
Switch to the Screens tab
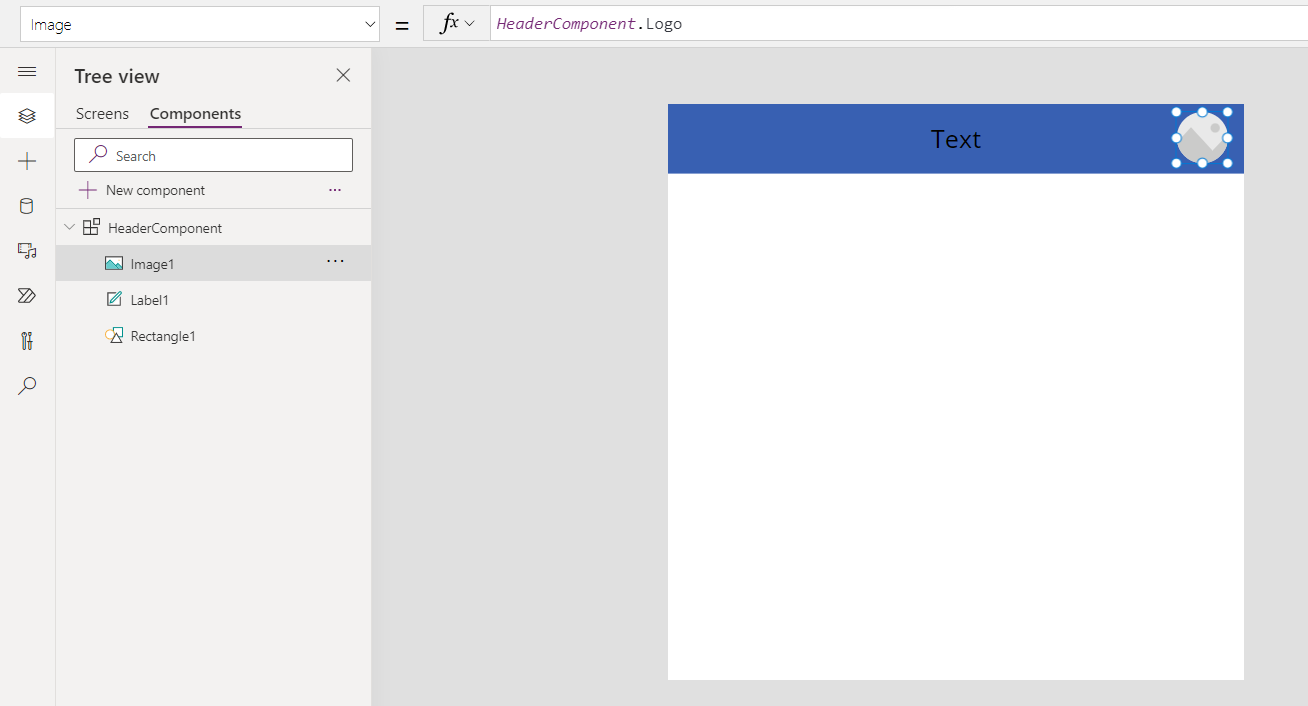(x=102, y=114)
